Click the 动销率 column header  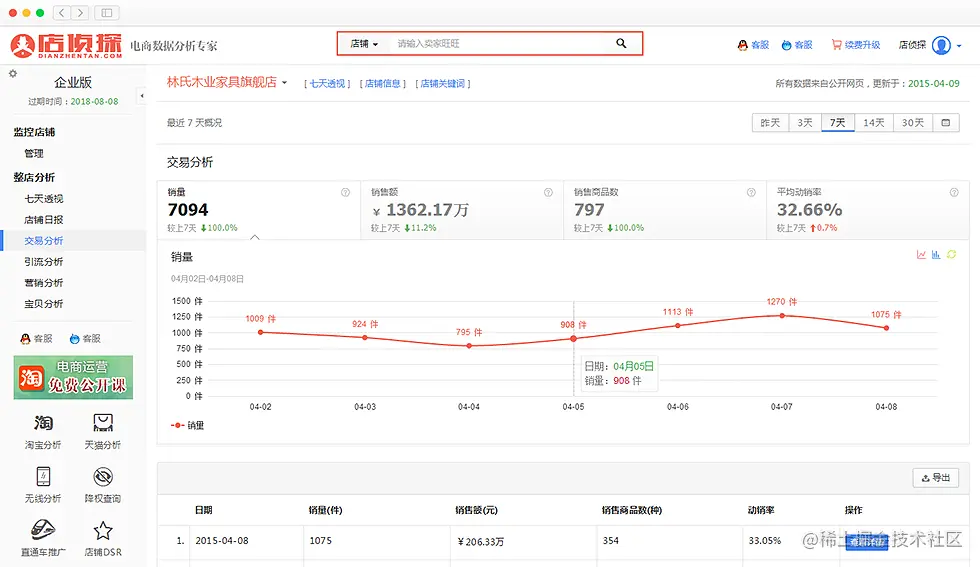tap(761, 510)
